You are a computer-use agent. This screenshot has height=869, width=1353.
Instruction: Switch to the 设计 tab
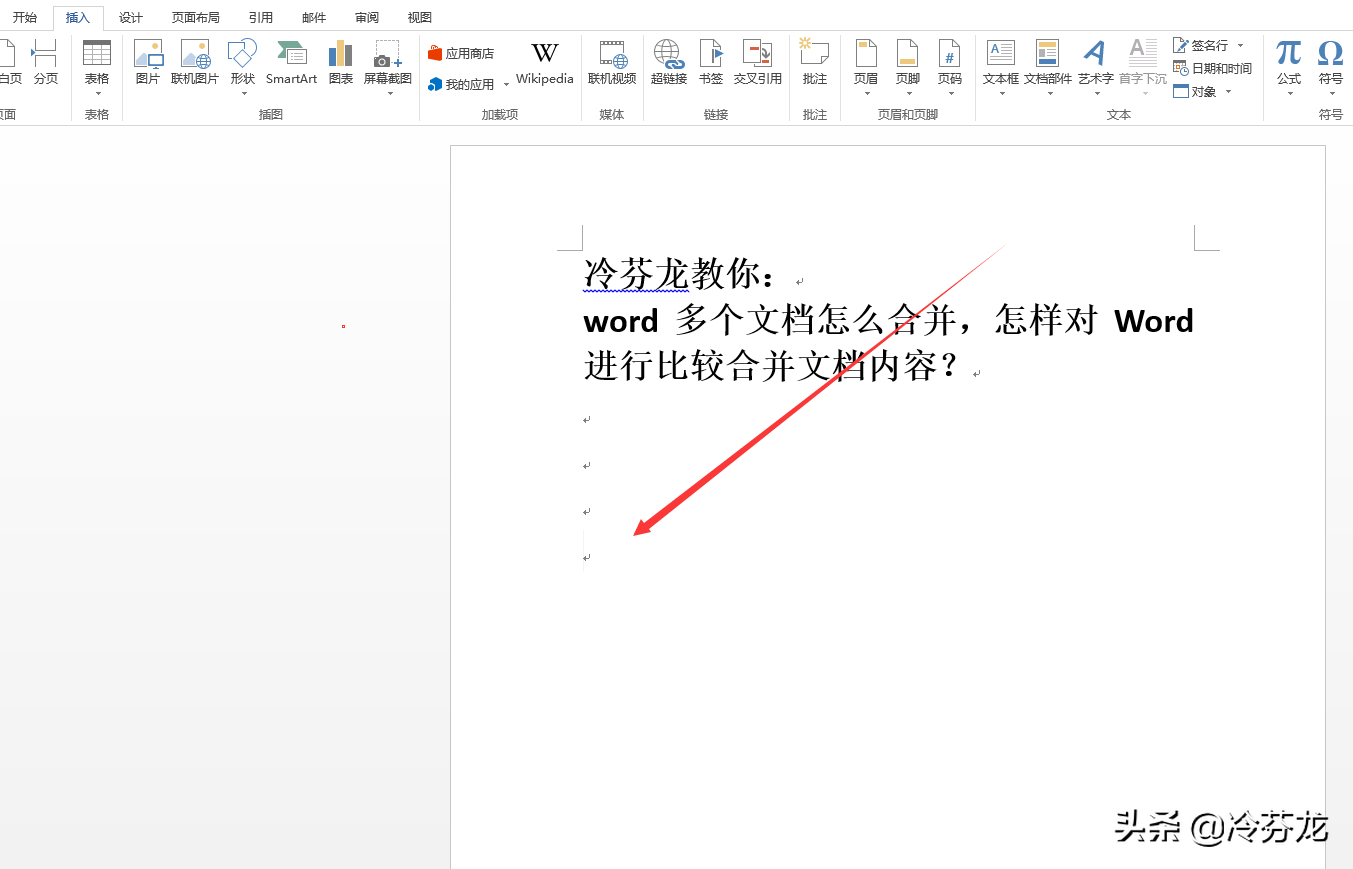(x=131, y=18)
